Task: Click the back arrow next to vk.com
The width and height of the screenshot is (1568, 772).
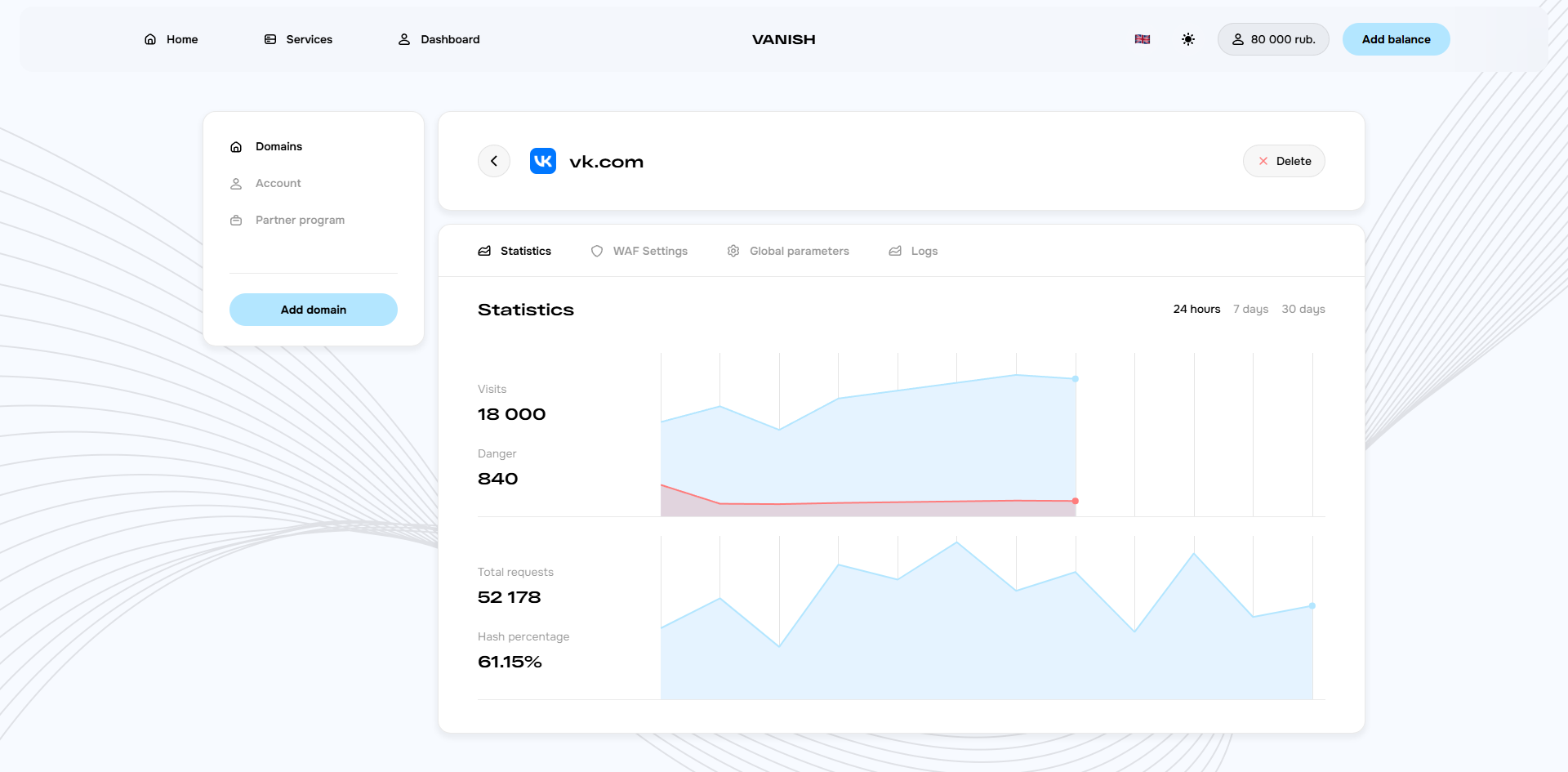Action: click(494, 161)
